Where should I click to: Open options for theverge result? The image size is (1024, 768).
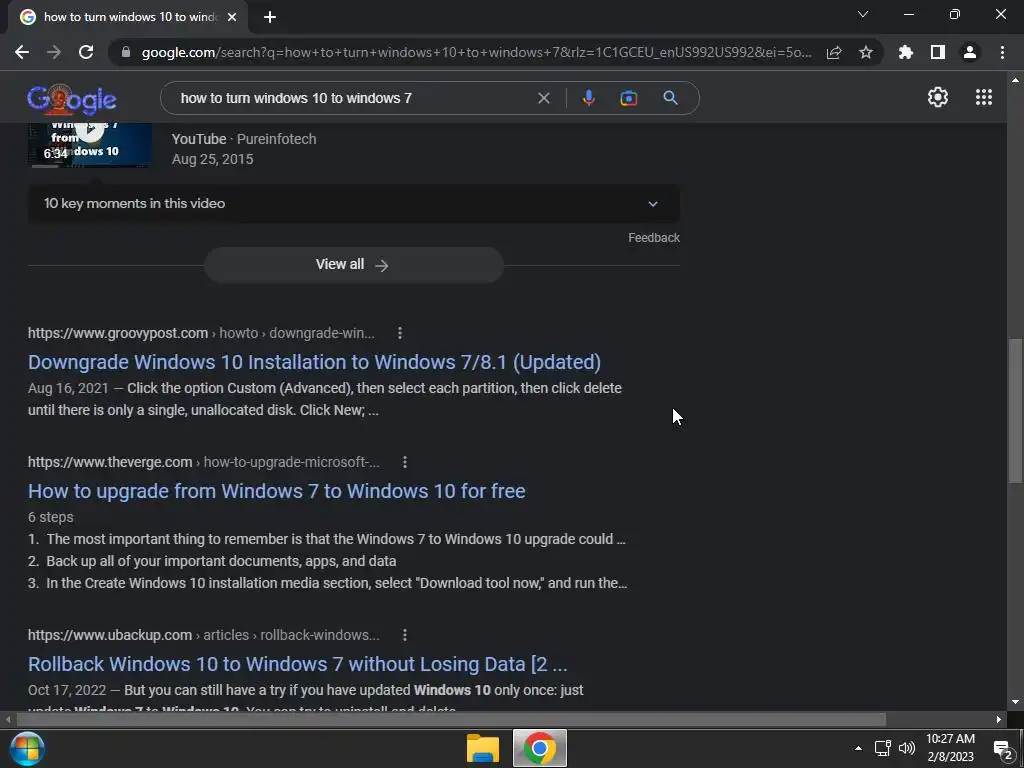[x=405, y=462]
